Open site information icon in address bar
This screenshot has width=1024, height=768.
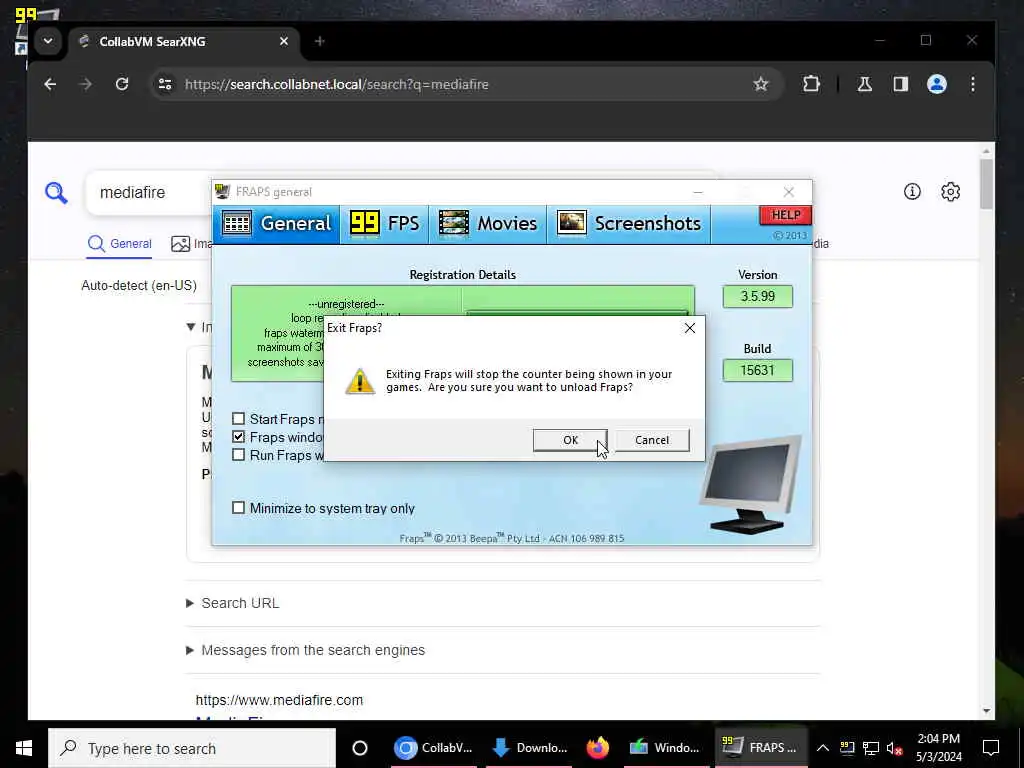tap(165, 84)
